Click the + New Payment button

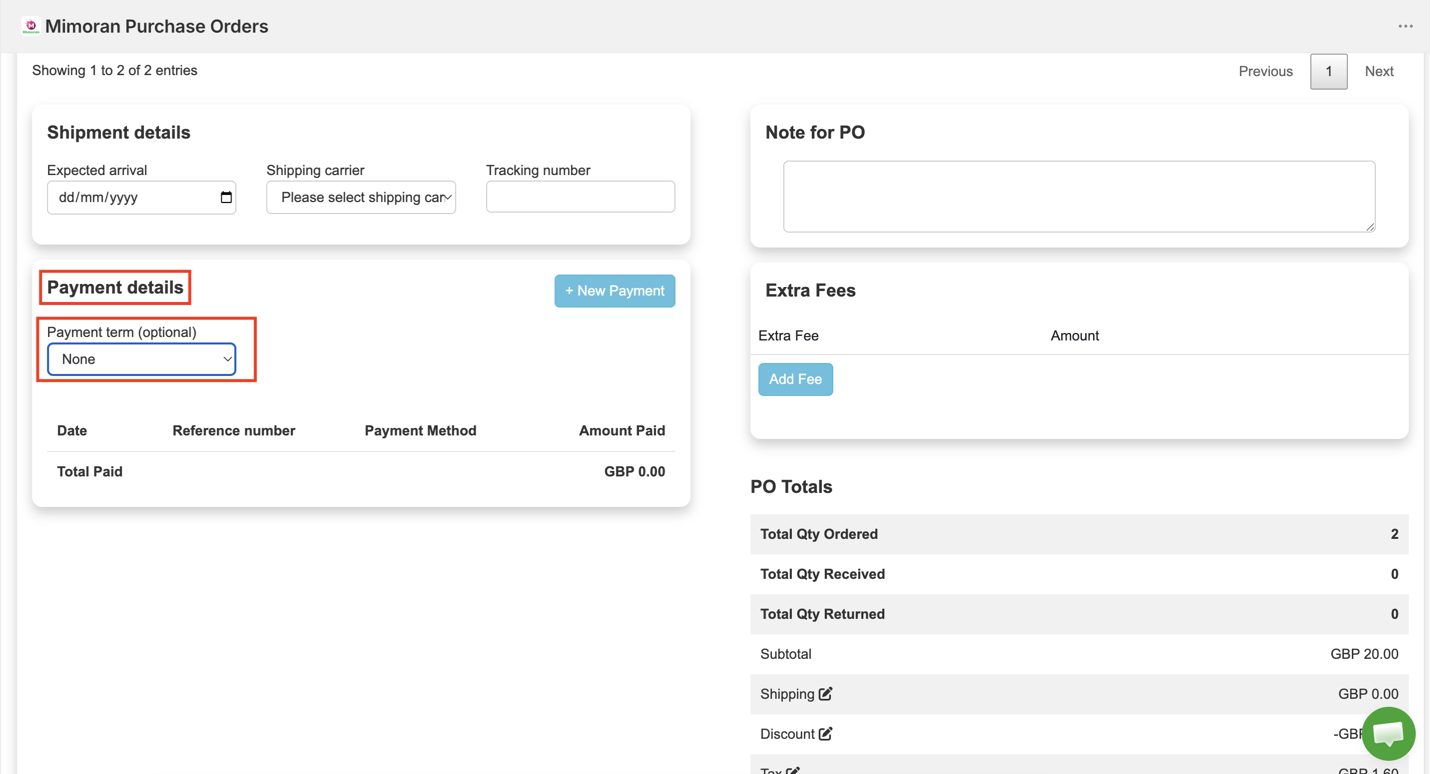pyautogui.click(x=615, y=291)
